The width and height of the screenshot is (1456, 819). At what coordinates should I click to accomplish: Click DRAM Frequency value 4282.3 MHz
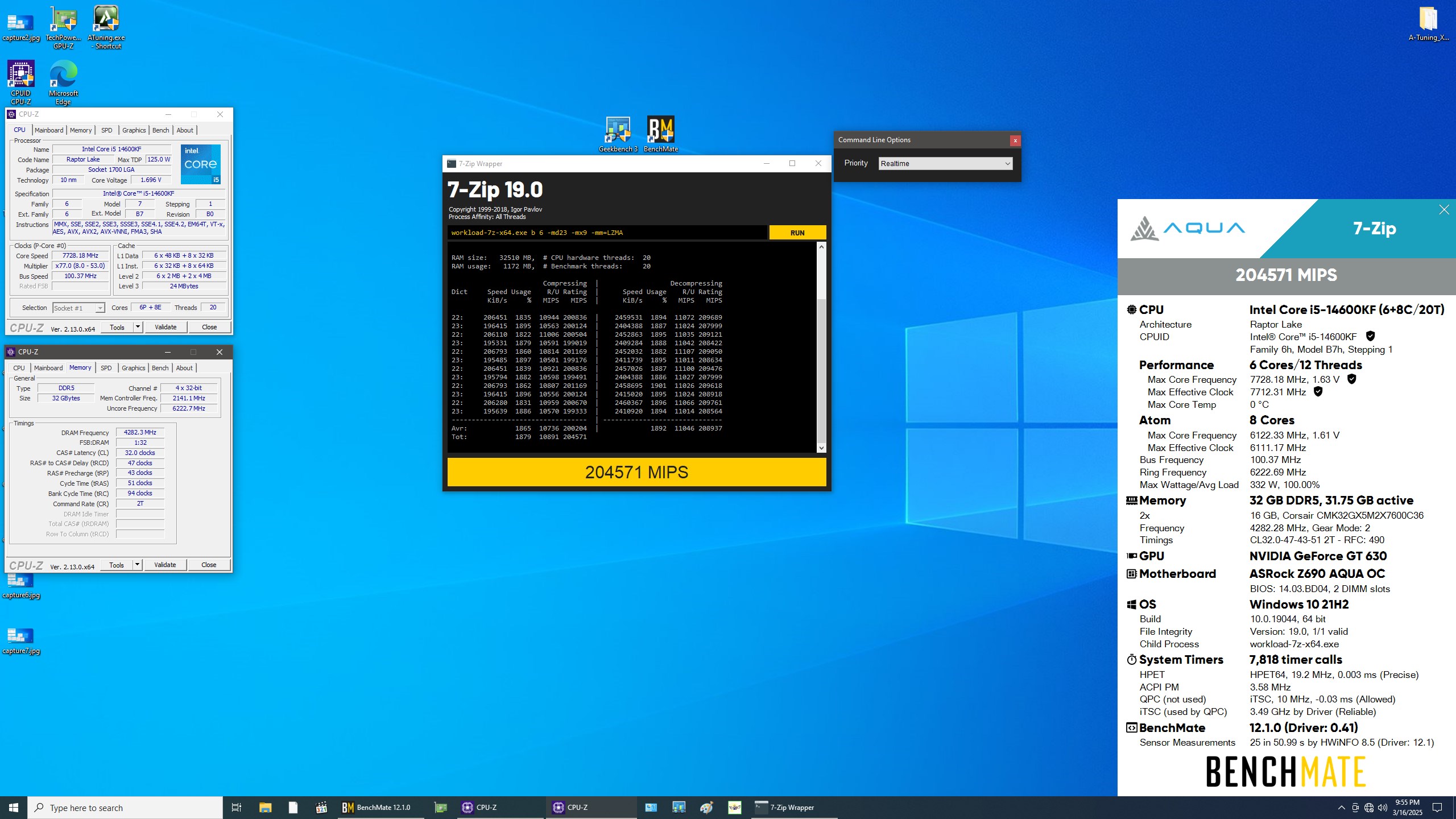pos(140,432)
